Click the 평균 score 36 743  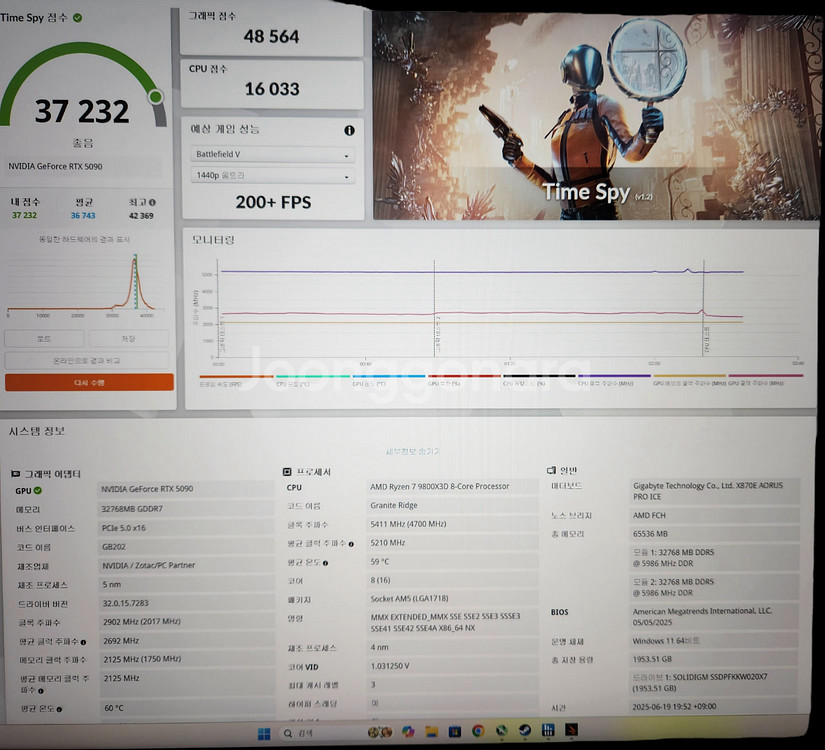[83, 216]
